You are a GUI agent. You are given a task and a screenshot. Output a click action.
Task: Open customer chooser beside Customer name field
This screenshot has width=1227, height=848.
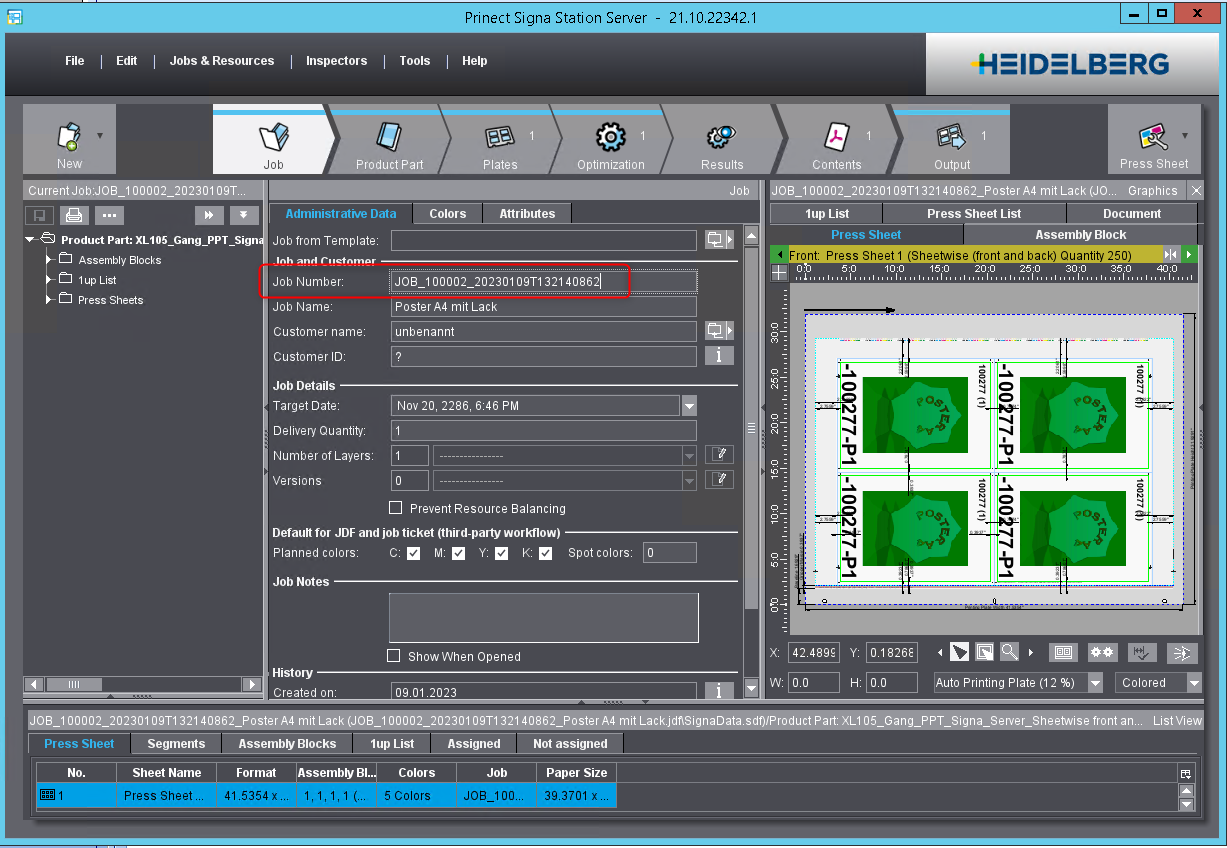[x=719, y=330]
